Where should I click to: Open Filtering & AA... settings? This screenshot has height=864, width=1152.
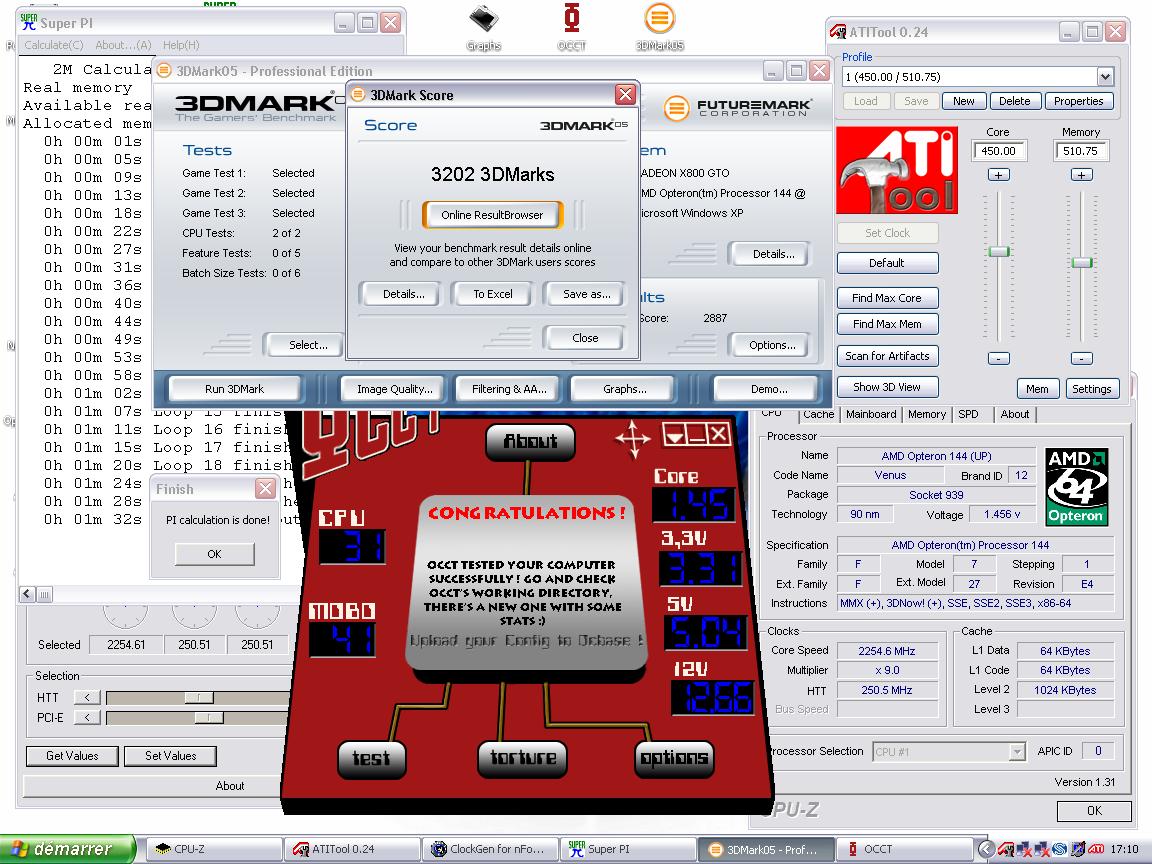click(509, 389)
